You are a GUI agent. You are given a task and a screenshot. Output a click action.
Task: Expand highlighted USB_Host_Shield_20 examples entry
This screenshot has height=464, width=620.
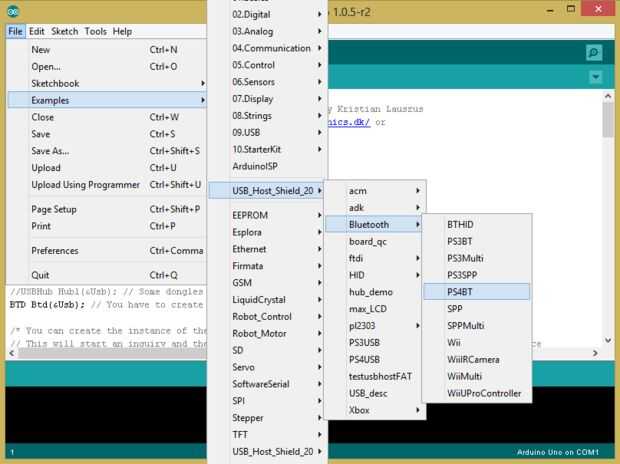[x=267, y=191]
